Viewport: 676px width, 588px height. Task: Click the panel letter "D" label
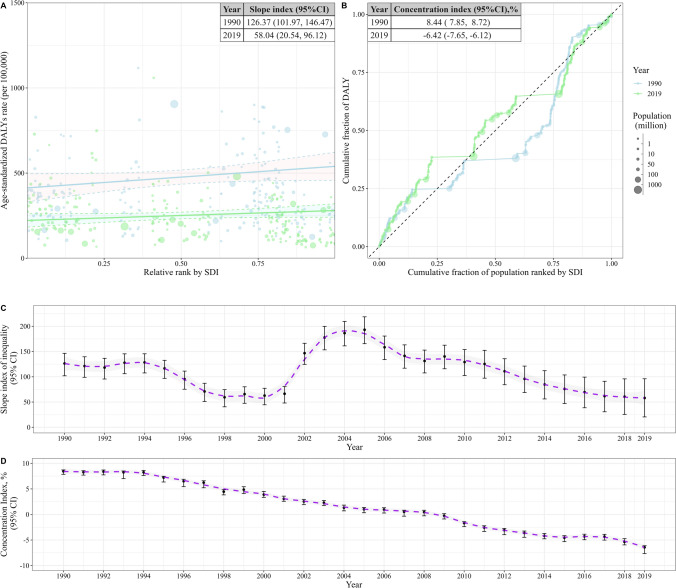tap(3, 461)
